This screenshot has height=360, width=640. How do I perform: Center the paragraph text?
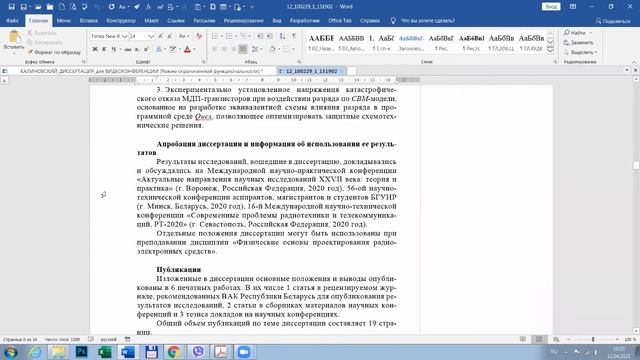click(x=224, y=49)
